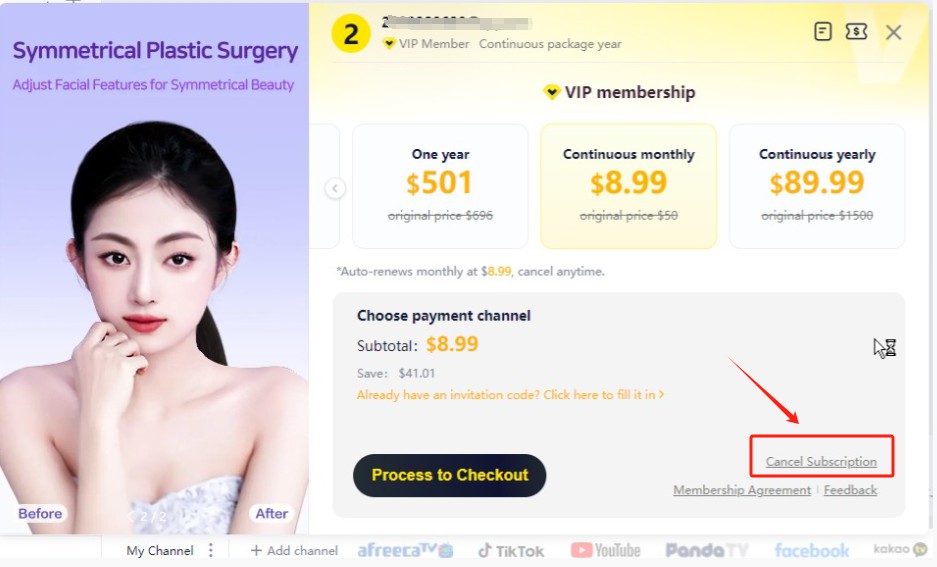Select the One year plan card
This screenshot has width=937, height=567.
[440, 186]
